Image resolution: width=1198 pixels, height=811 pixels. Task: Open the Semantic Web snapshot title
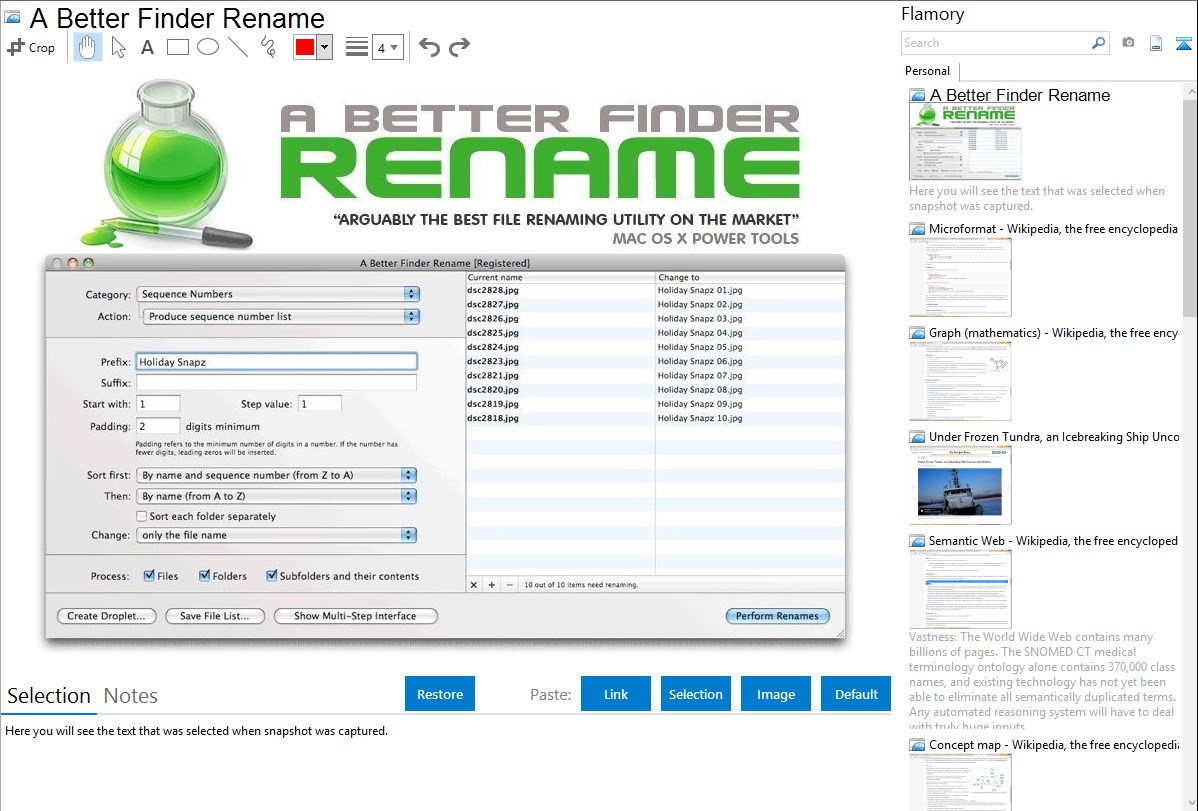pyautogui.click(x=1053, y=540)
